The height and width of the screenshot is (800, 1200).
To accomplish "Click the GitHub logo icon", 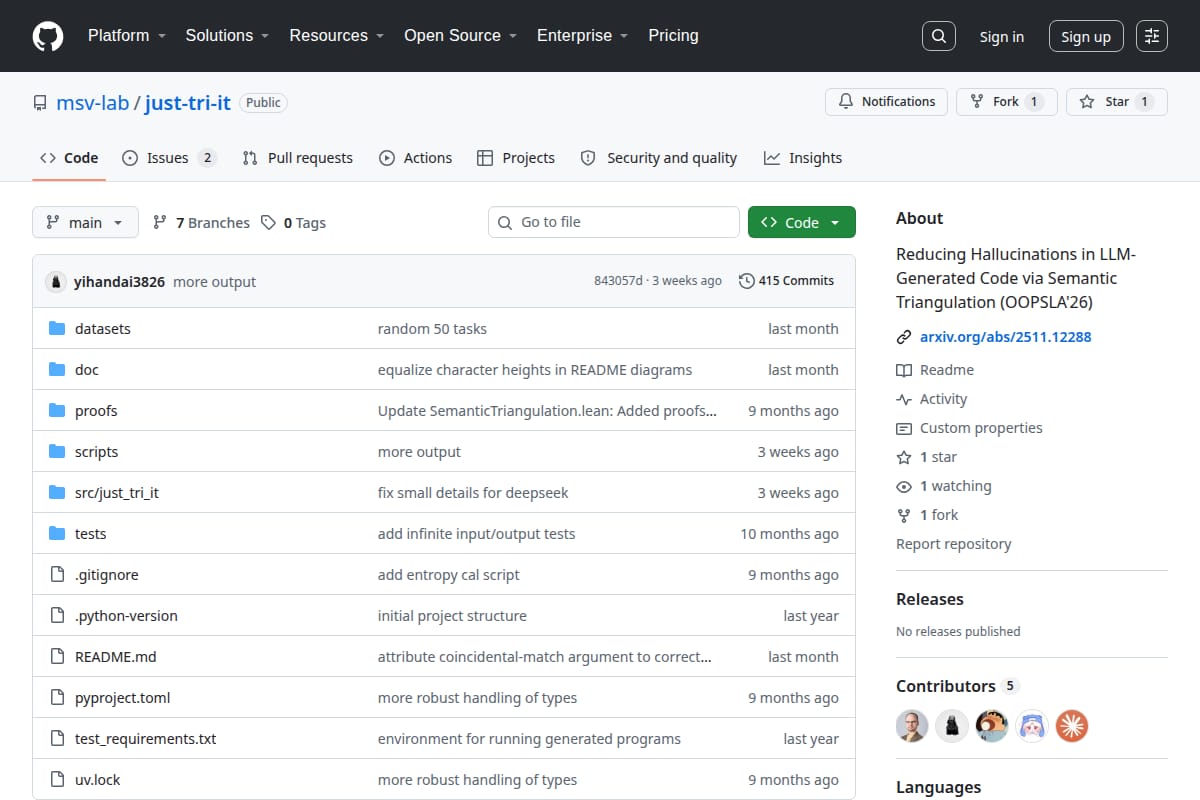I will (48, 36).
